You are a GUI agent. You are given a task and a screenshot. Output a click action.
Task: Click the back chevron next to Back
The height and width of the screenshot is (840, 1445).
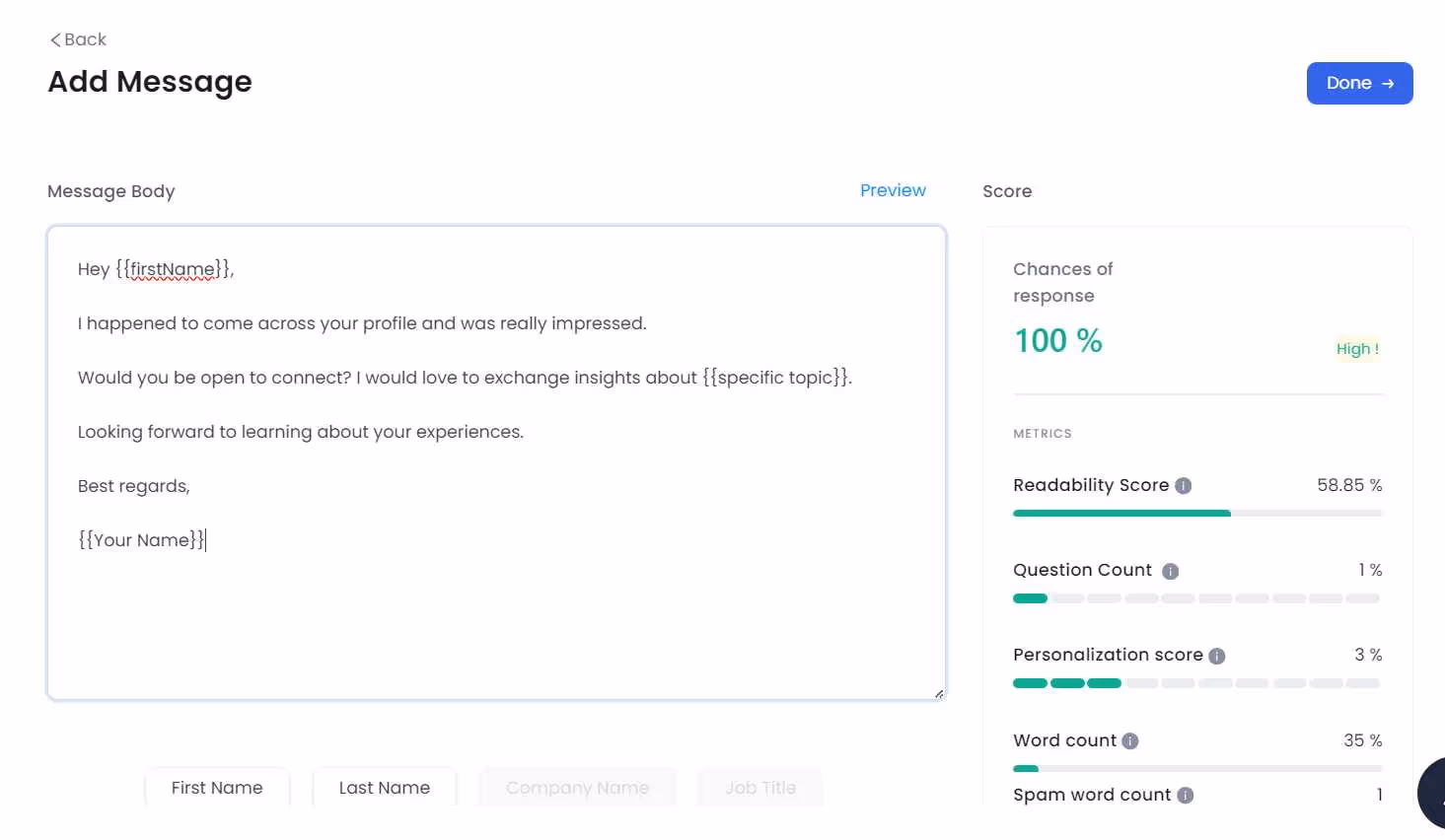click(55, 39)
